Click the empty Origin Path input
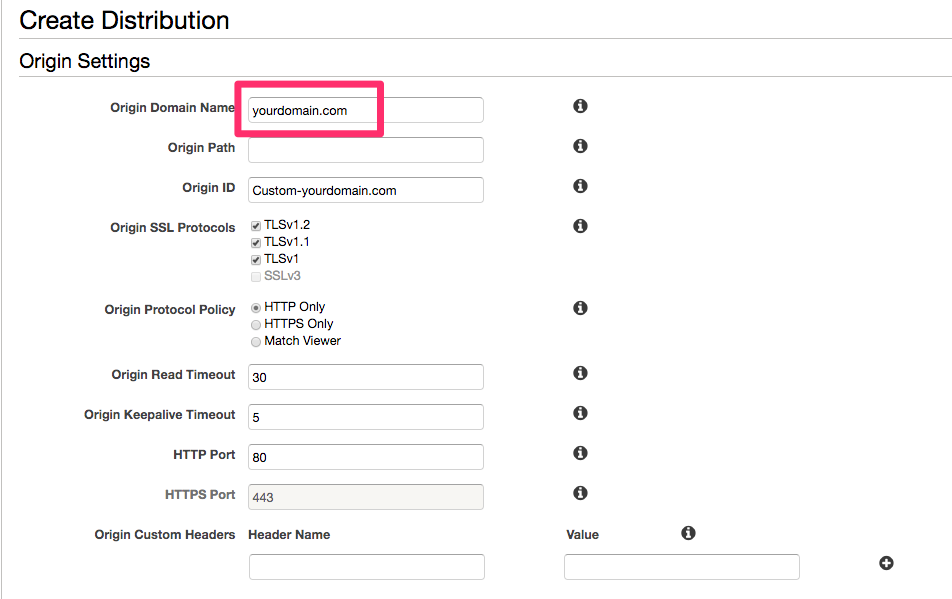The height and width of the screenshot is (599, 952). [x=366, y=151]
